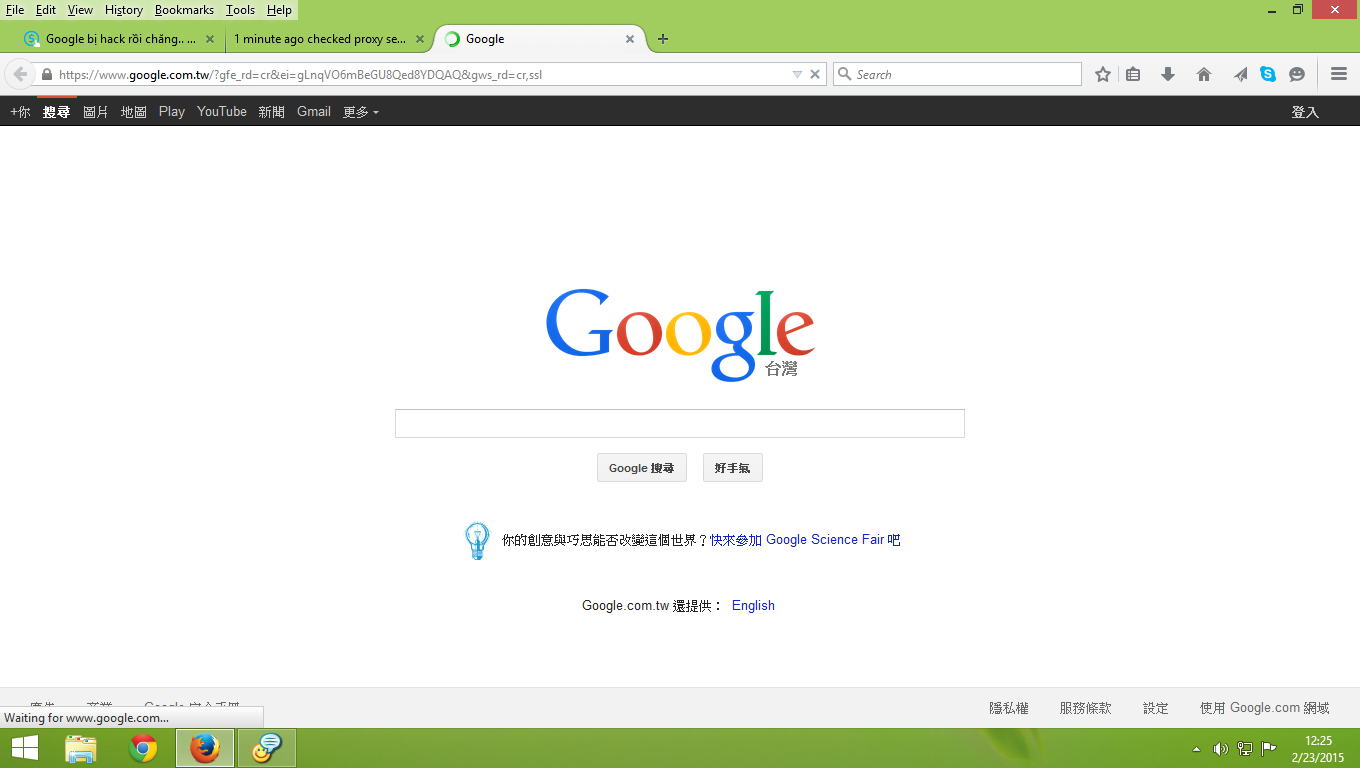Open a new tab with the plus button
The height and width of the screenshot is (768, 1360).
662,39
